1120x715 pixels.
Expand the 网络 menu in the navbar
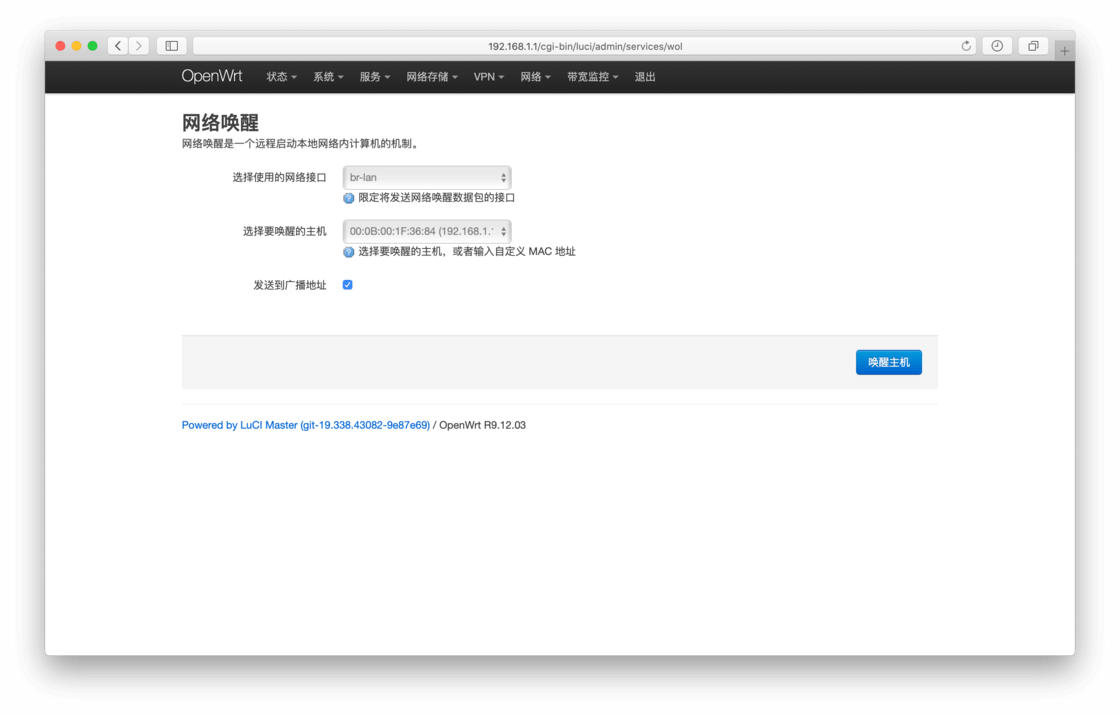pyautogui.click(x=534, y=76)
